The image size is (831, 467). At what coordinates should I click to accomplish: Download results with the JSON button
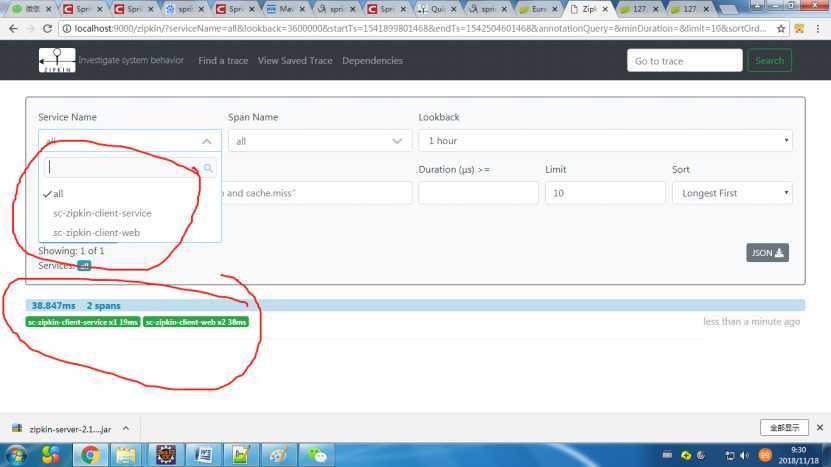[767, 253]
